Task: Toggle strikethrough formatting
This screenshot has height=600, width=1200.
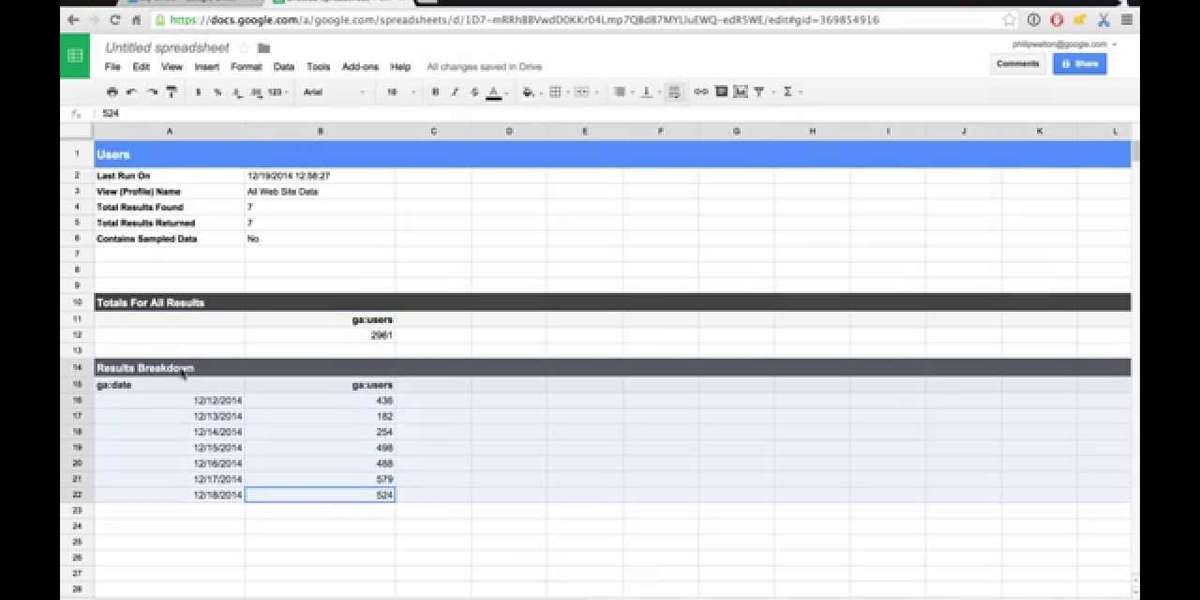Action: pos(473,92)
